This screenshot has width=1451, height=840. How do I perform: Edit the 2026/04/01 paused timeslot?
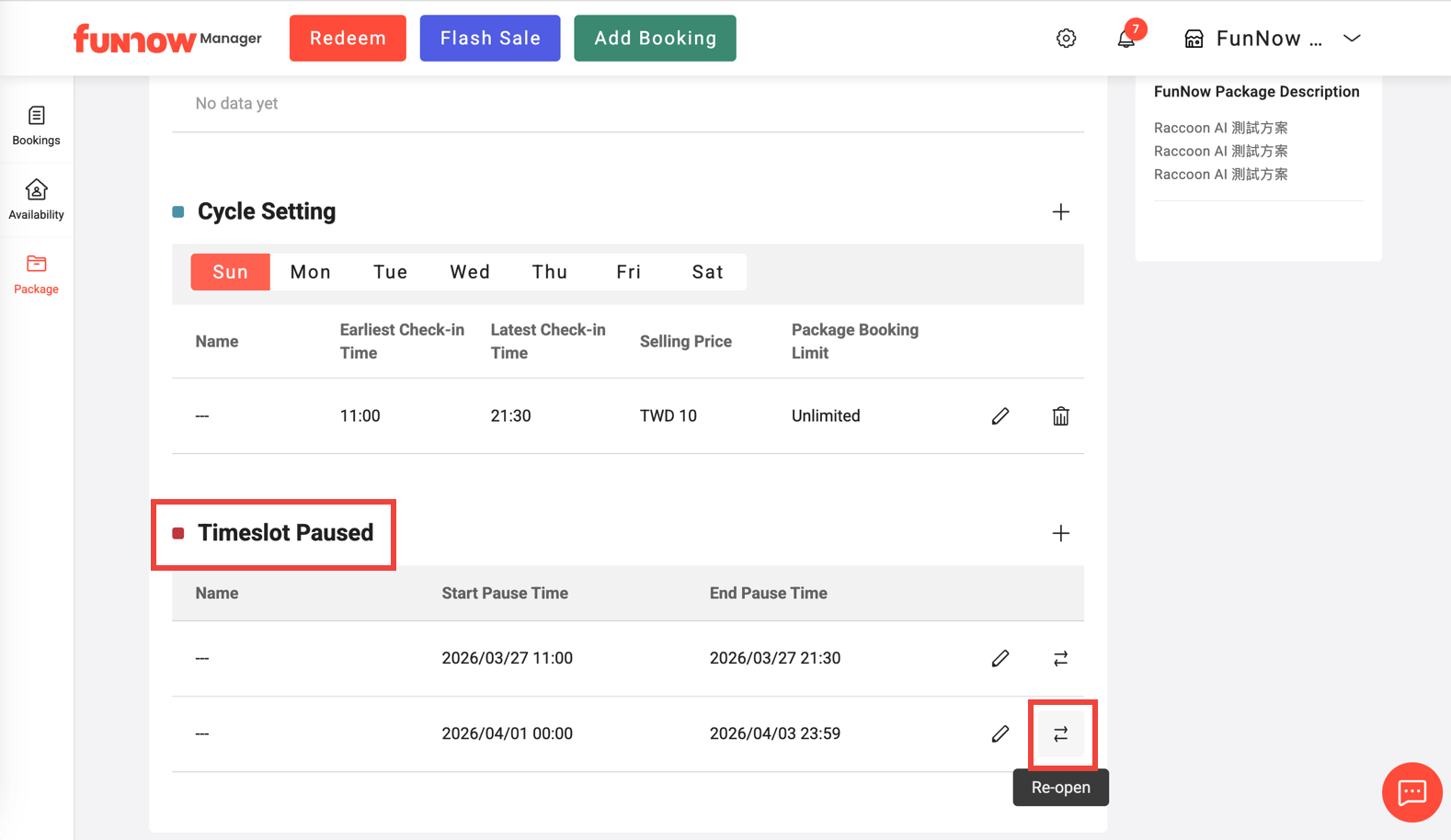[x=1000, y=734]
